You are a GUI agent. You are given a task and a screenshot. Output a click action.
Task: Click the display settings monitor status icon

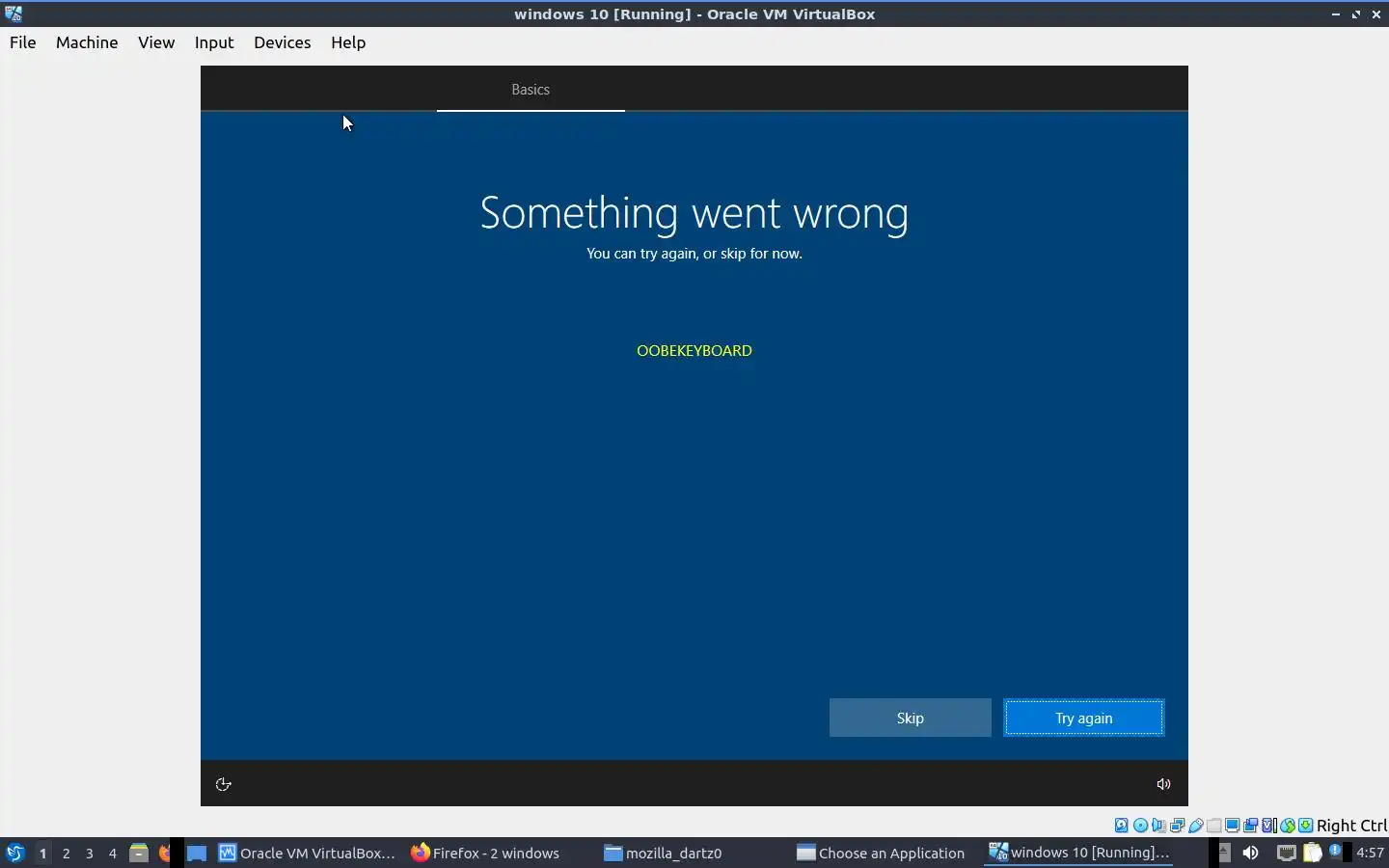coord(1232,825)
